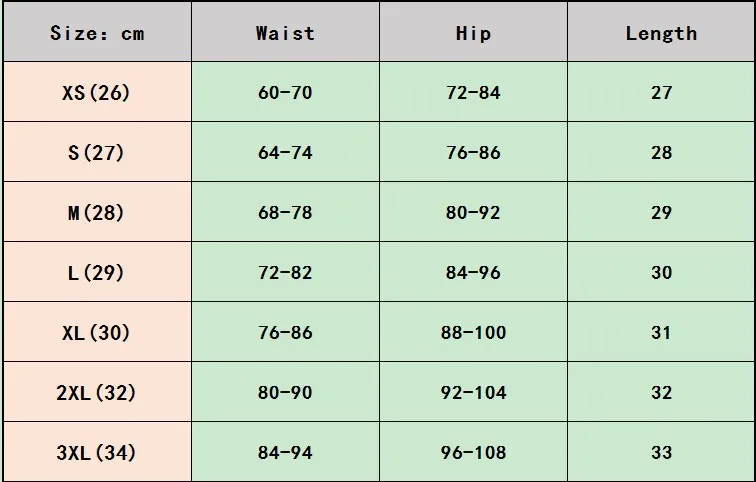
Task: Select the Waist column header
Action: 285,33
